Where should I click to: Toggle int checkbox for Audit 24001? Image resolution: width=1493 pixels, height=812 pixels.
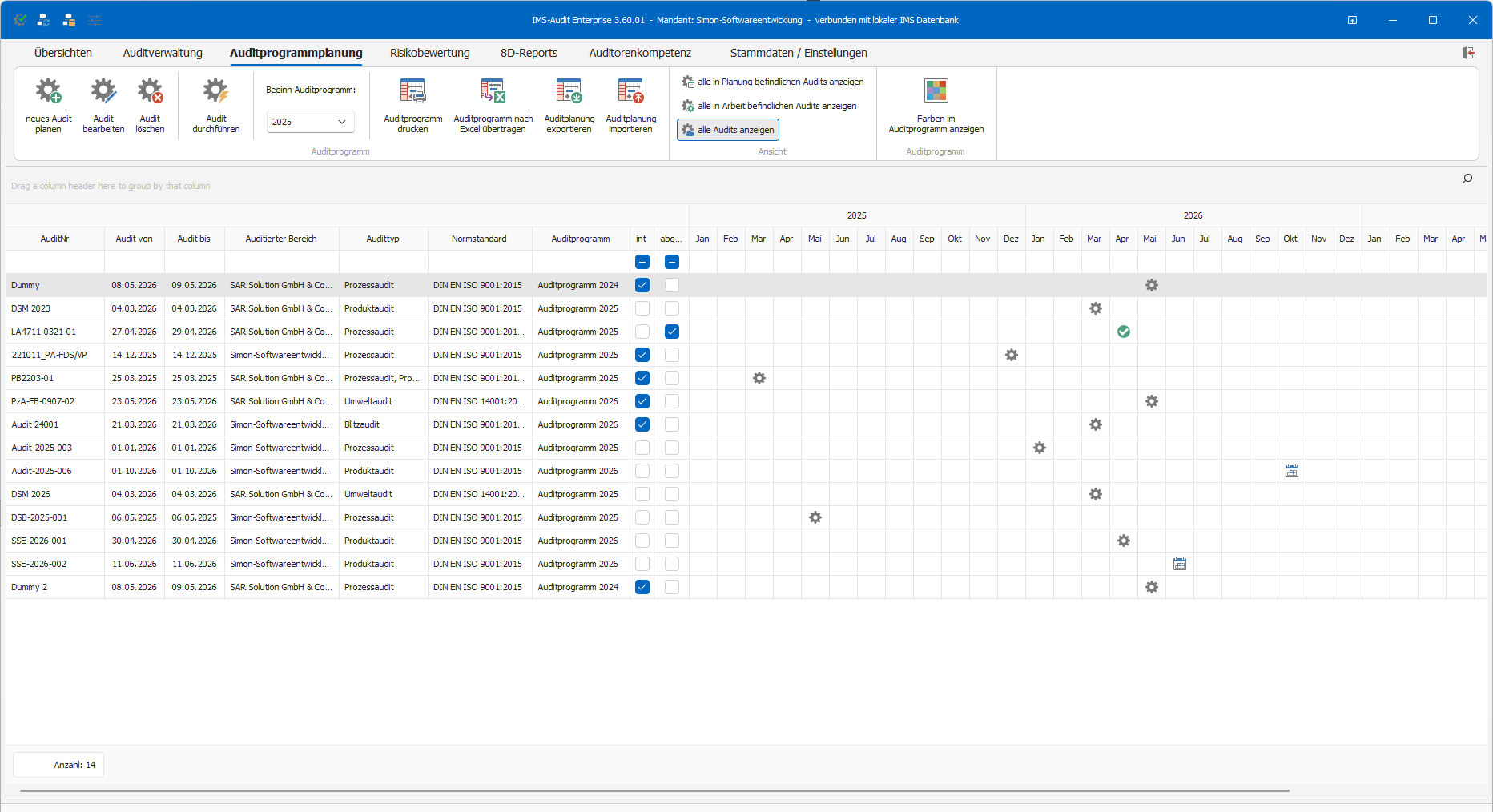(642, 424)
